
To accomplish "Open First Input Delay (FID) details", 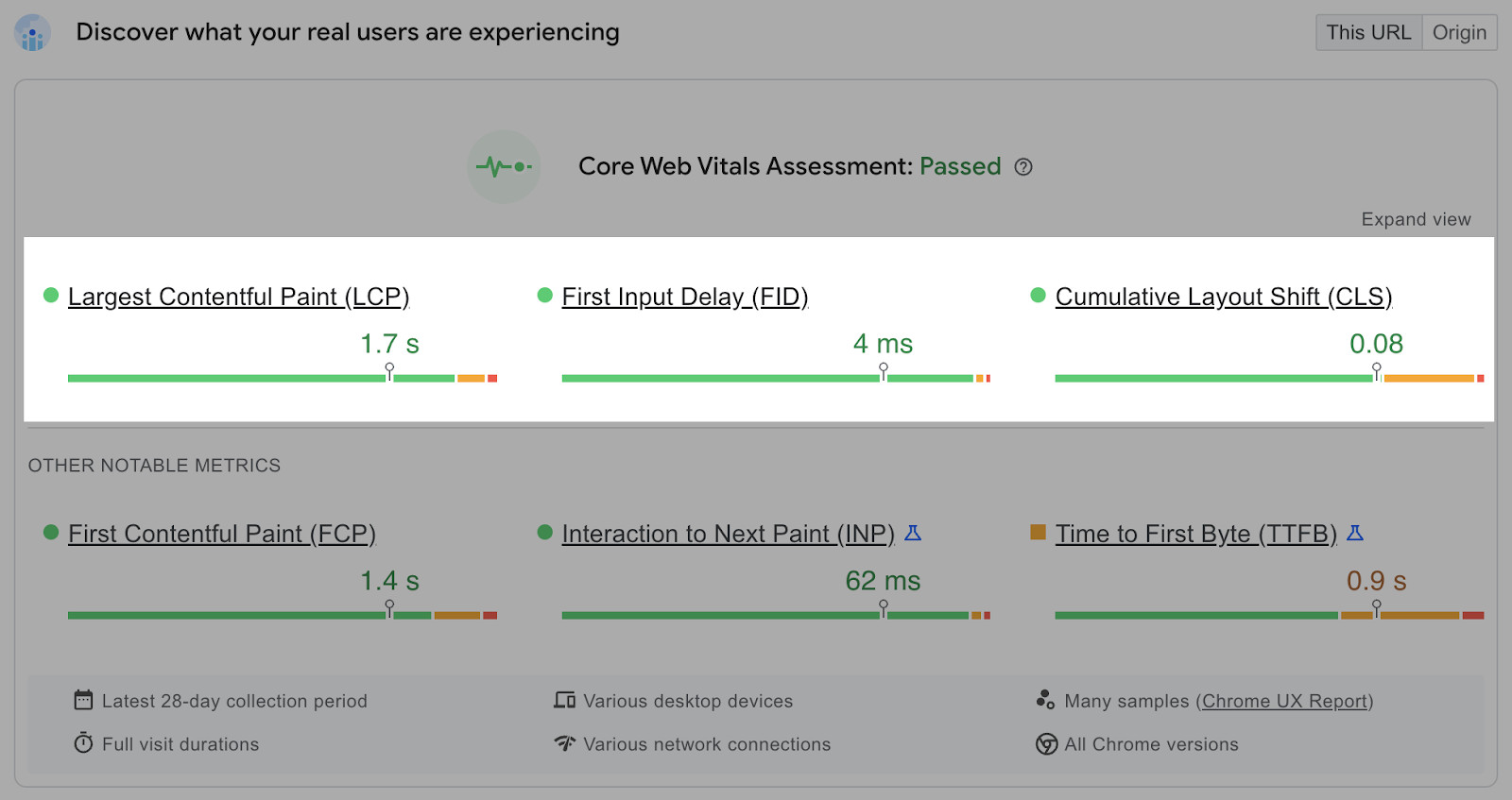I will tap(684, 296).
